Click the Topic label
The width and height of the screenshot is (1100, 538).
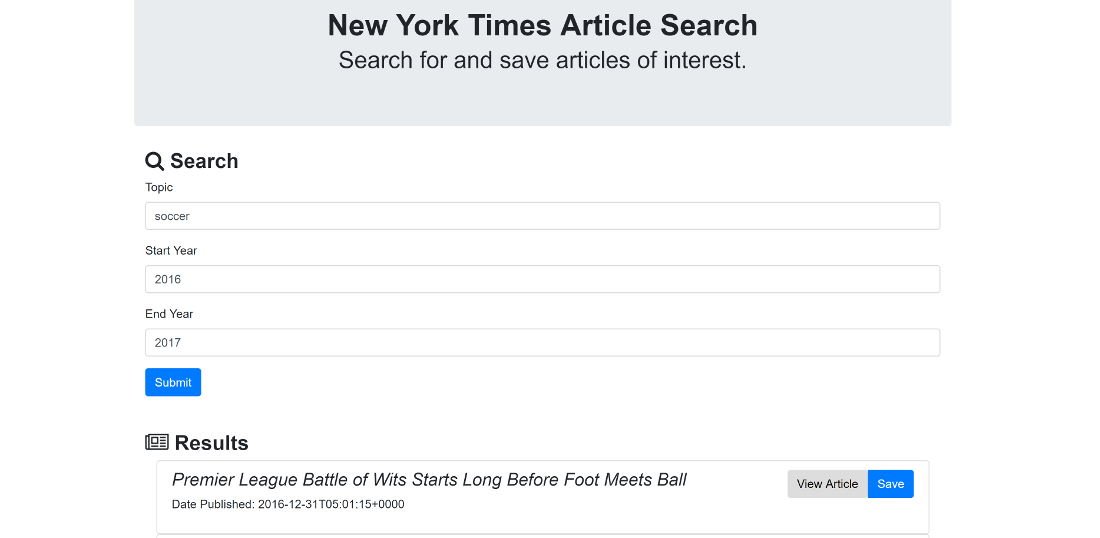pos(159,187)
